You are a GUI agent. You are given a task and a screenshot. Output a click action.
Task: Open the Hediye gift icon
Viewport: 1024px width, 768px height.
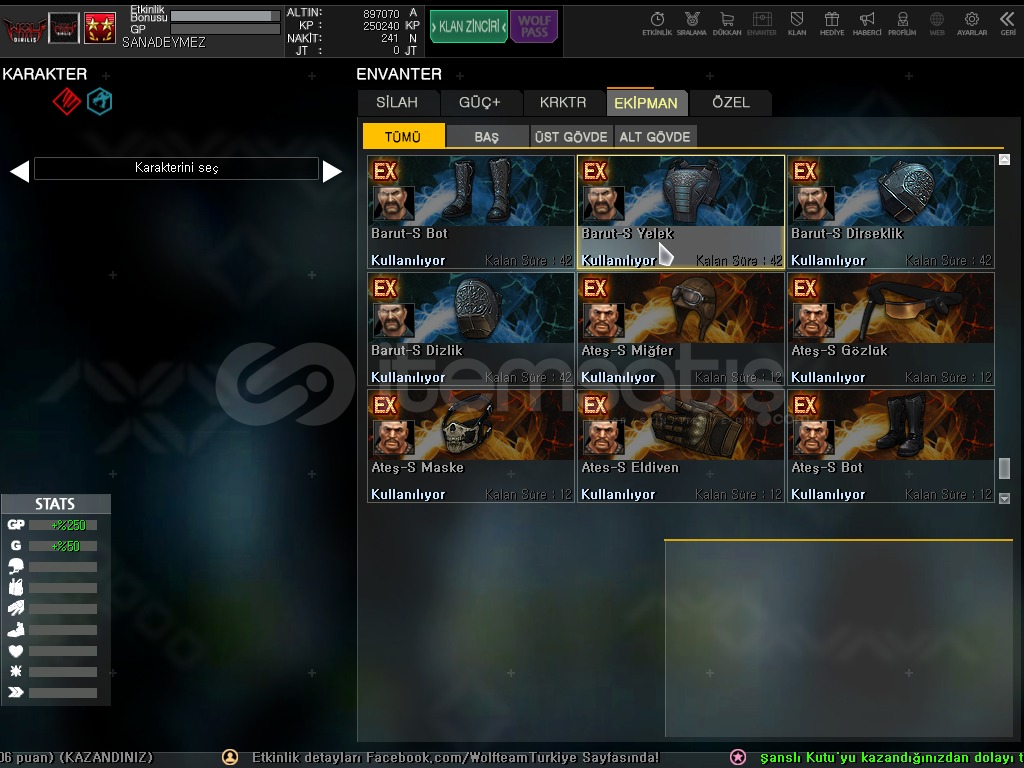click(831, 24)
